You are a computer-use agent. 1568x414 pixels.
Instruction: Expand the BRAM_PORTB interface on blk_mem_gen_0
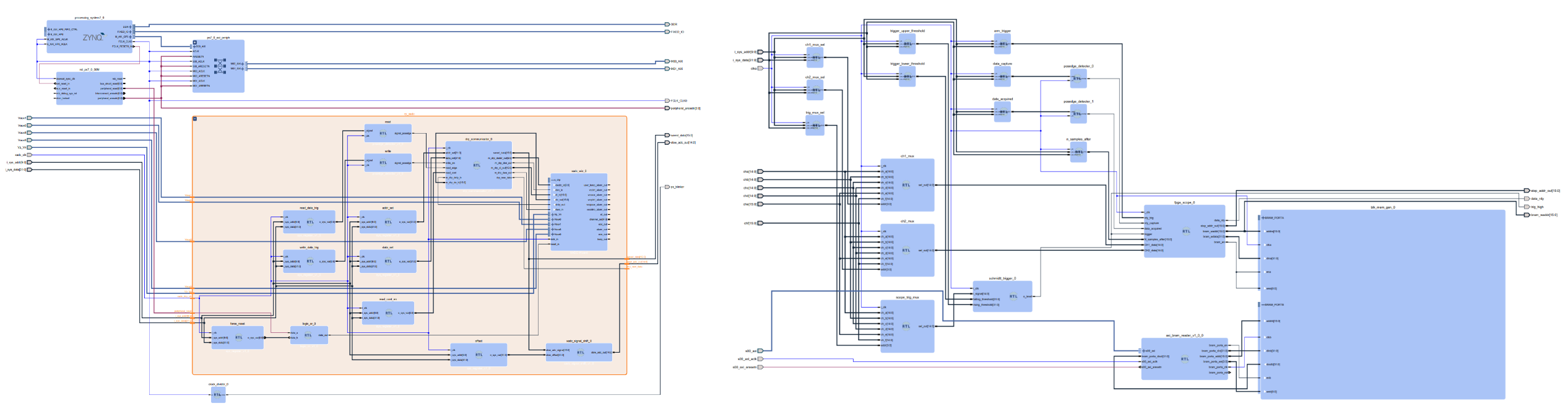[1263, 304]
